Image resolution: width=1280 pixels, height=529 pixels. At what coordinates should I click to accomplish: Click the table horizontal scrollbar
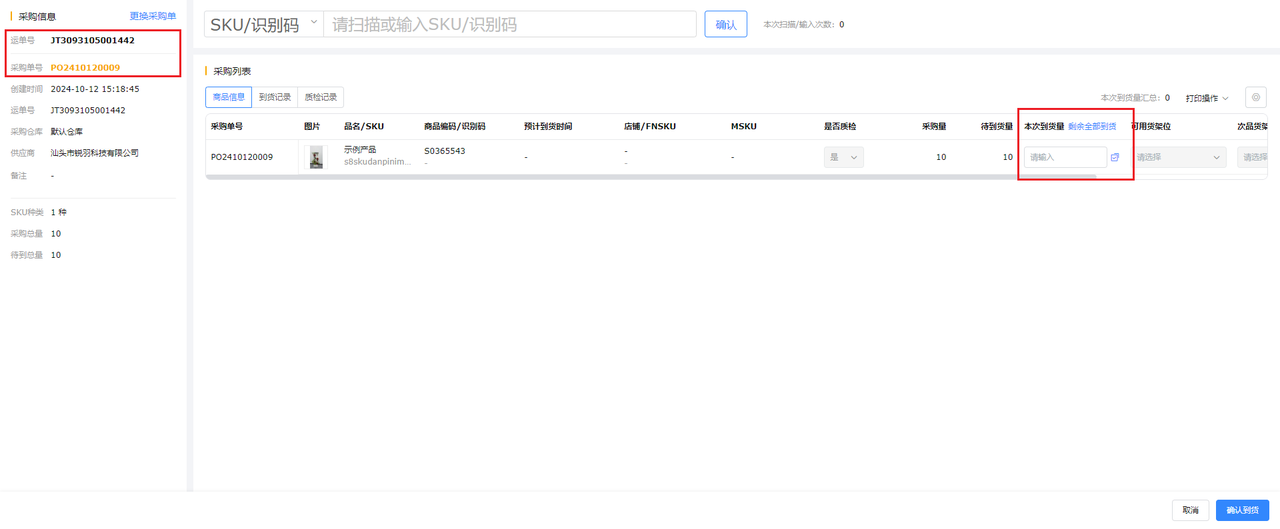pos(650,177)
